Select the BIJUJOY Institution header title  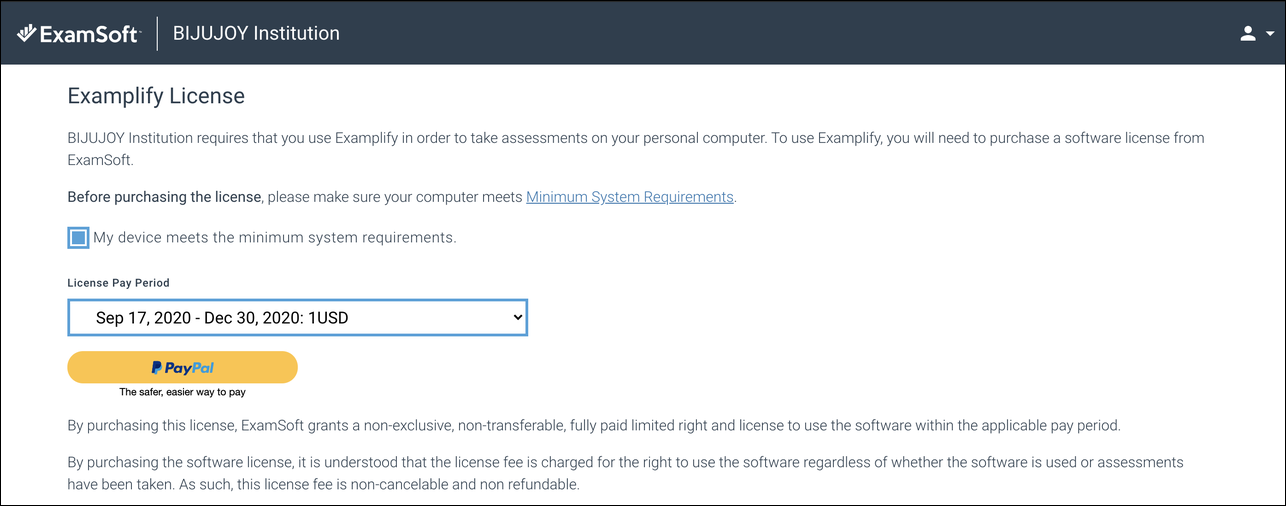pos(256,33)
